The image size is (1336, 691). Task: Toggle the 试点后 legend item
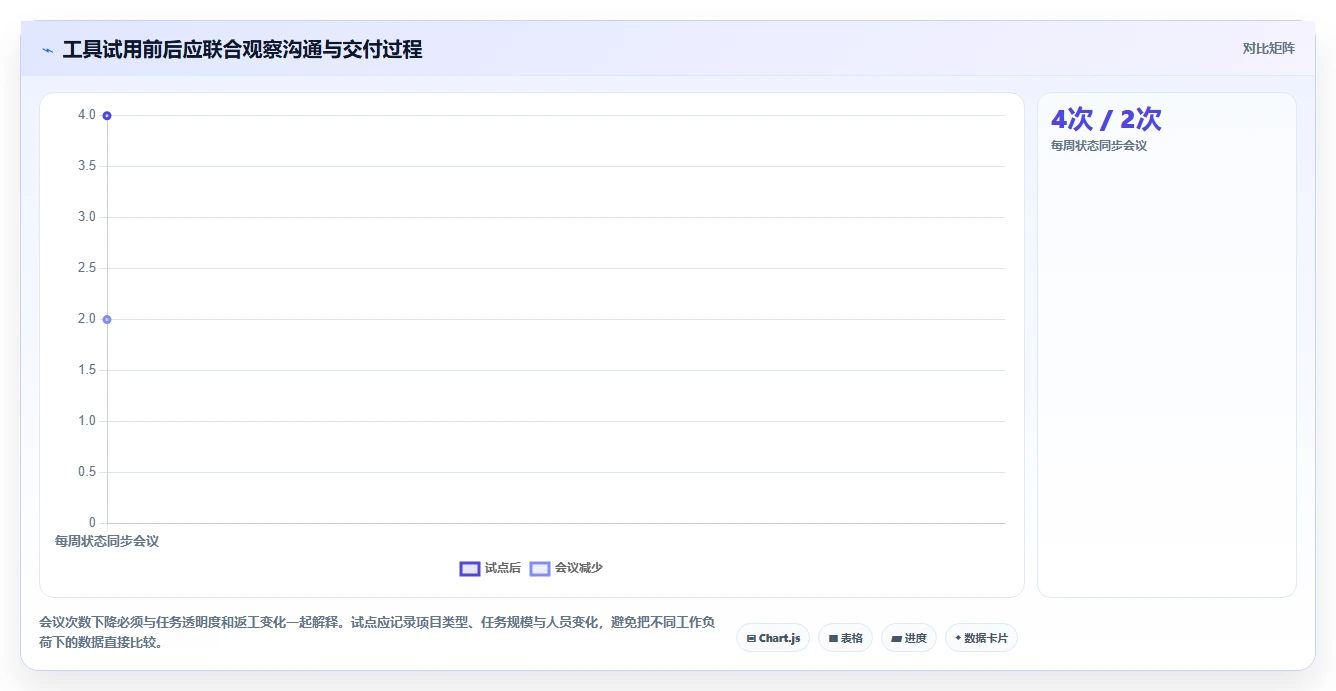[x=490, y=568]
